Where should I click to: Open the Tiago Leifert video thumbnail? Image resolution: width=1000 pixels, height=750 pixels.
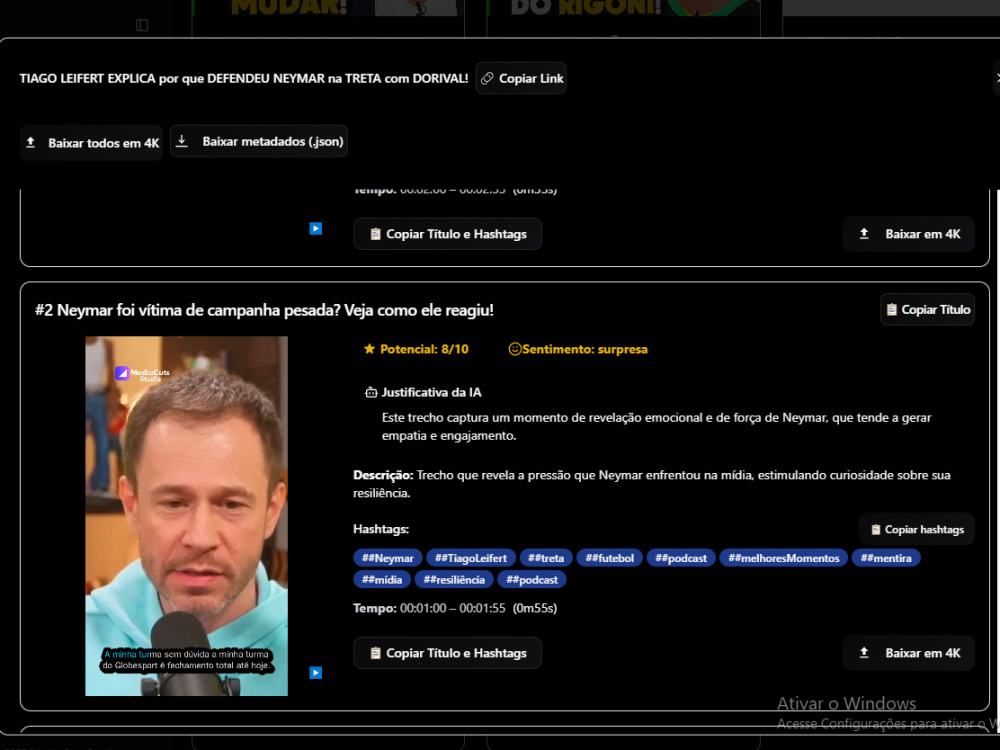(187, 516)
